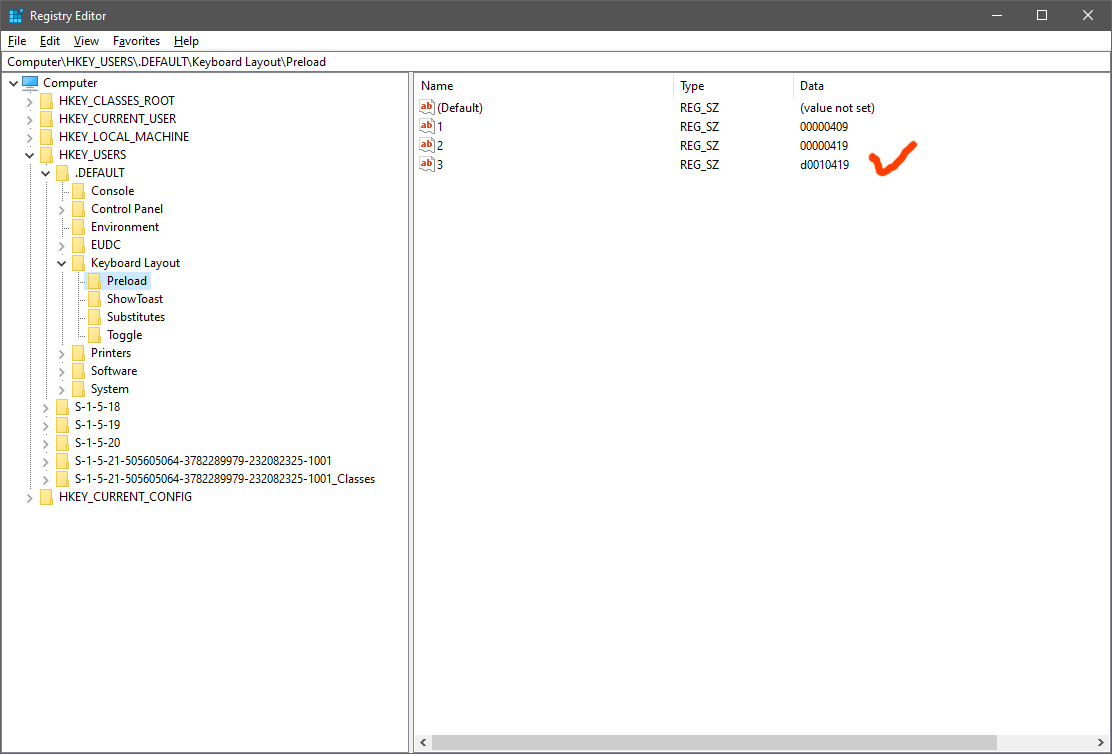Click the .DEFAULT folder icon

coord(63,173)
